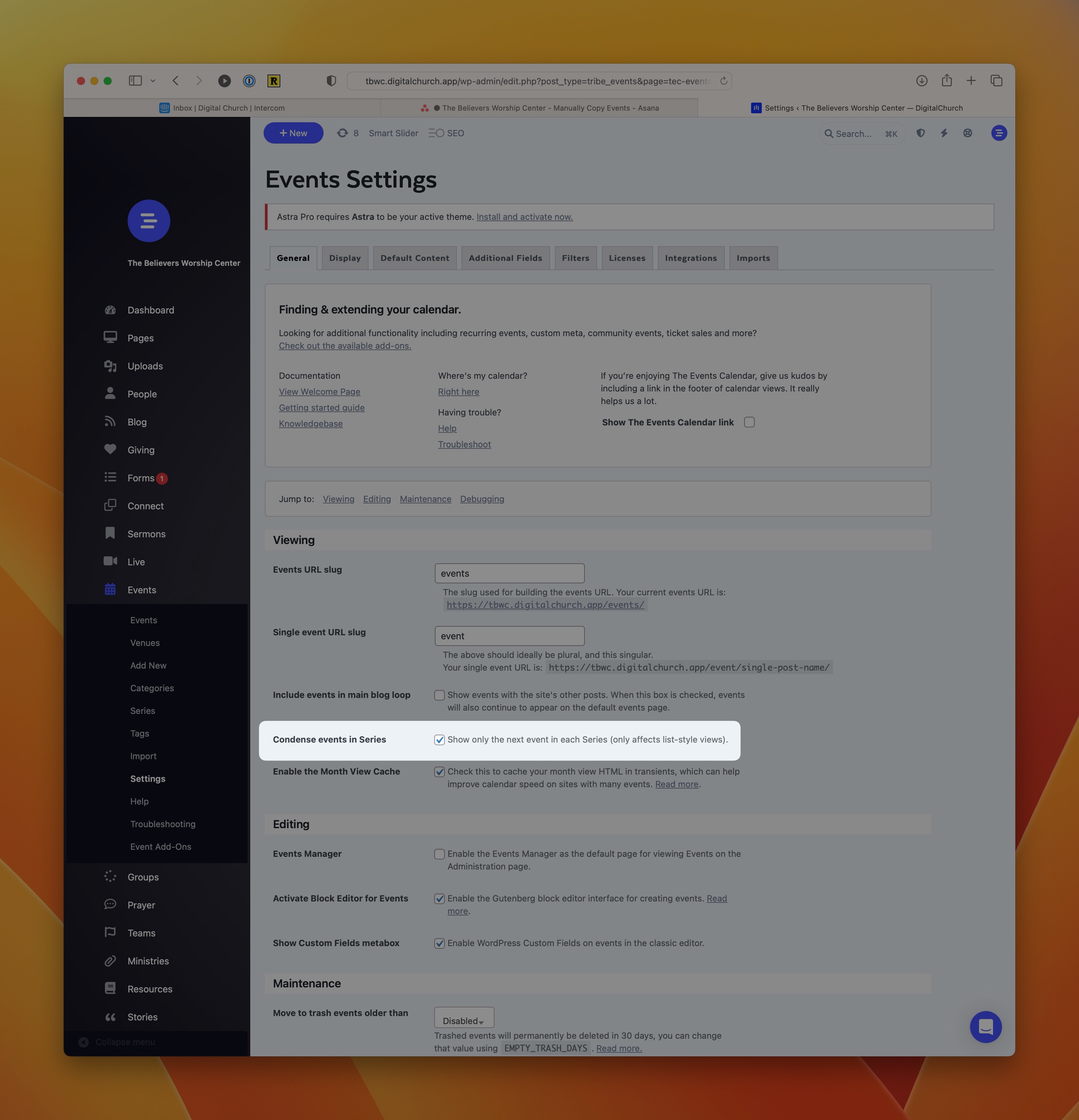
Task: Go forward with the Safari forward arrow
Action: pos(199,81)
